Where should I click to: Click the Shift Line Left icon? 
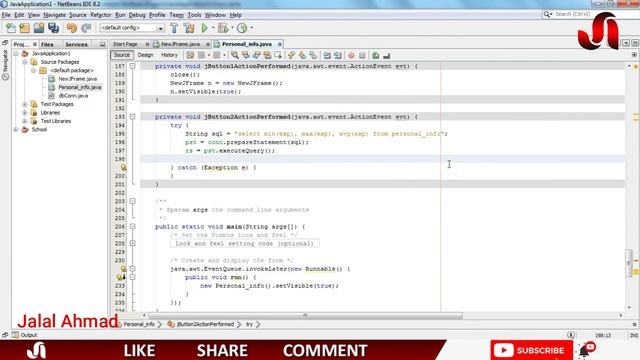[327, 55]
